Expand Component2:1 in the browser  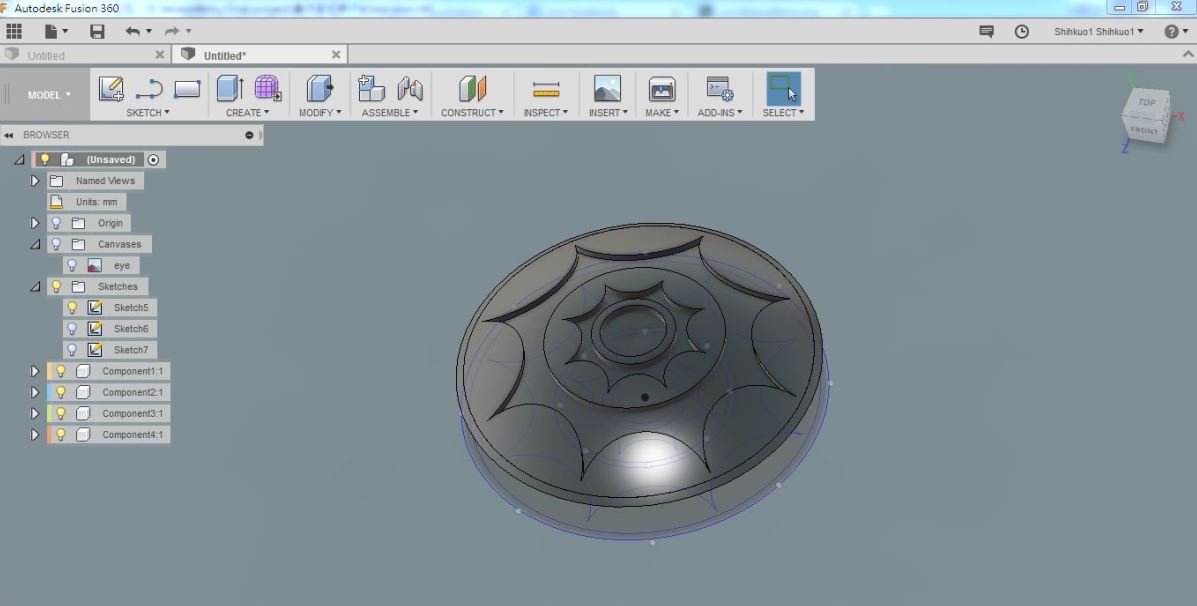coord(34,392)
